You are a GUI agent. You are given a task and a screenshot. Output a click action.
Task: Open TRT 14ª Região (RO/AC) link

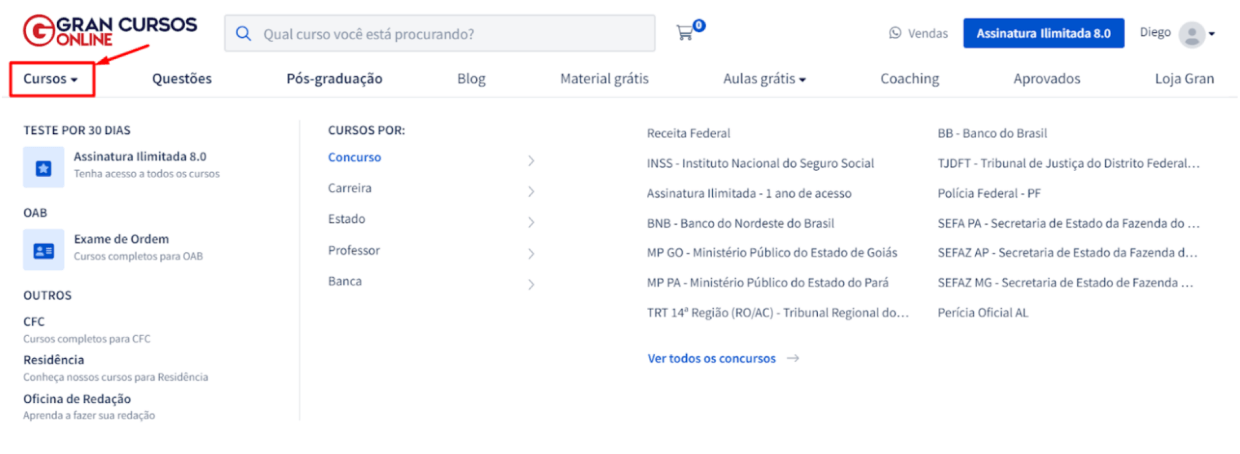pyautogui.click(x=778, y=312)
